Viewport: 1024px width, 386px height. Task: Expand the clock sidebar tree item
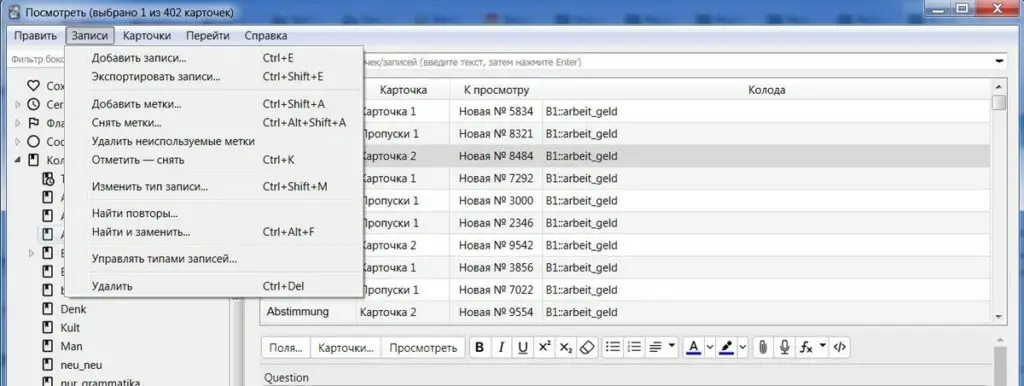tap(18, 105)
